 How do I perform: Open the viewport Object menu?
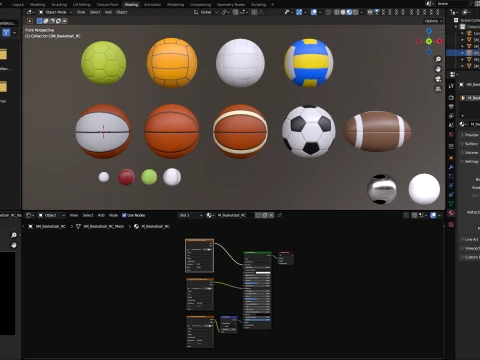click(x=122, y=12)
